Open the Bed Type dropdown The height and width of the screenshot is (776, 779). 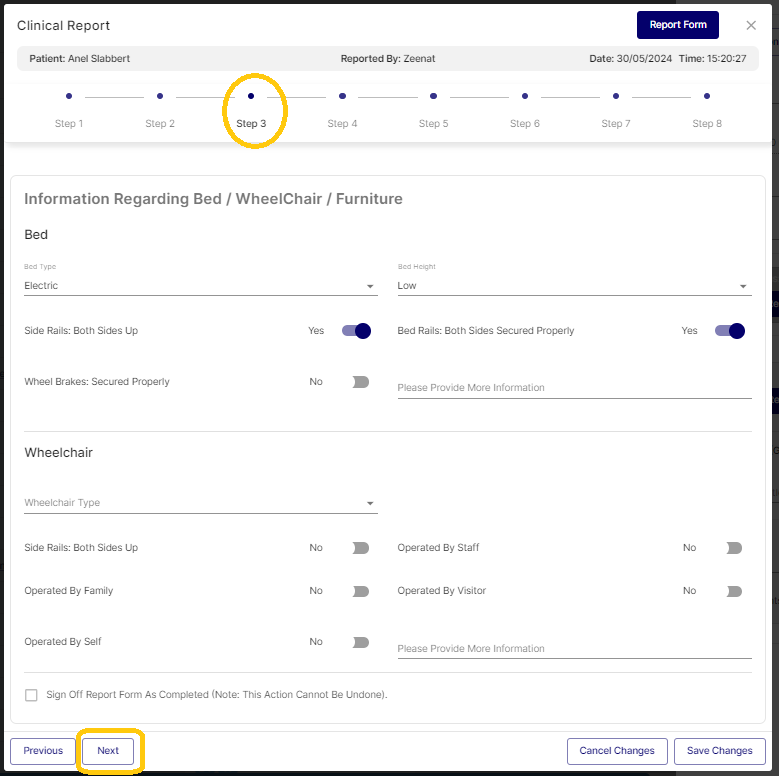pos(200,286)
